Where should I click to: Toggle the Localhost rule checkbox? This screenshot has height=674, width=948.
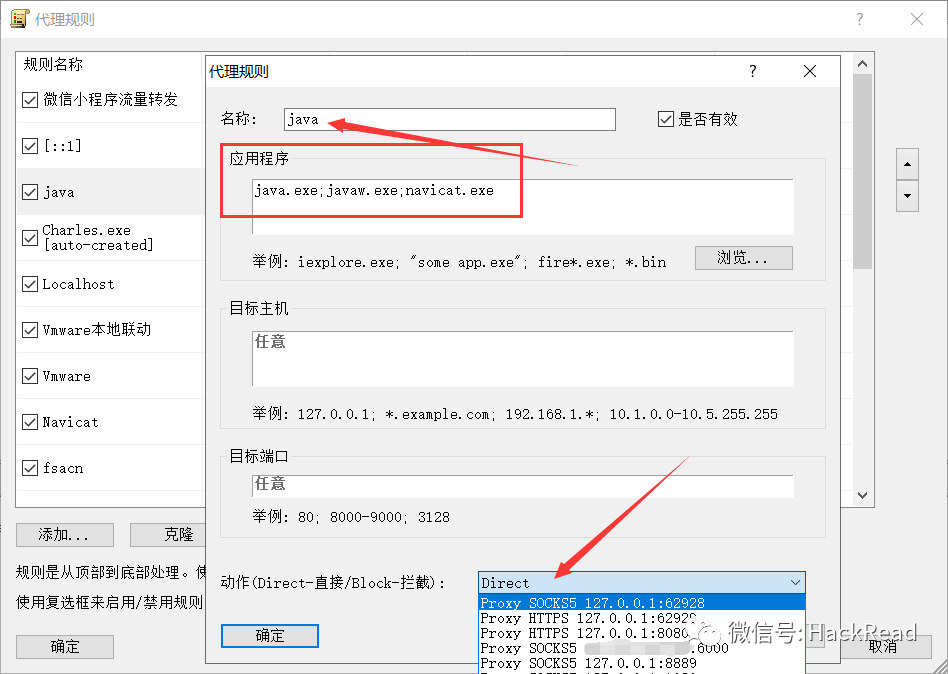click(x=30, y=284)
